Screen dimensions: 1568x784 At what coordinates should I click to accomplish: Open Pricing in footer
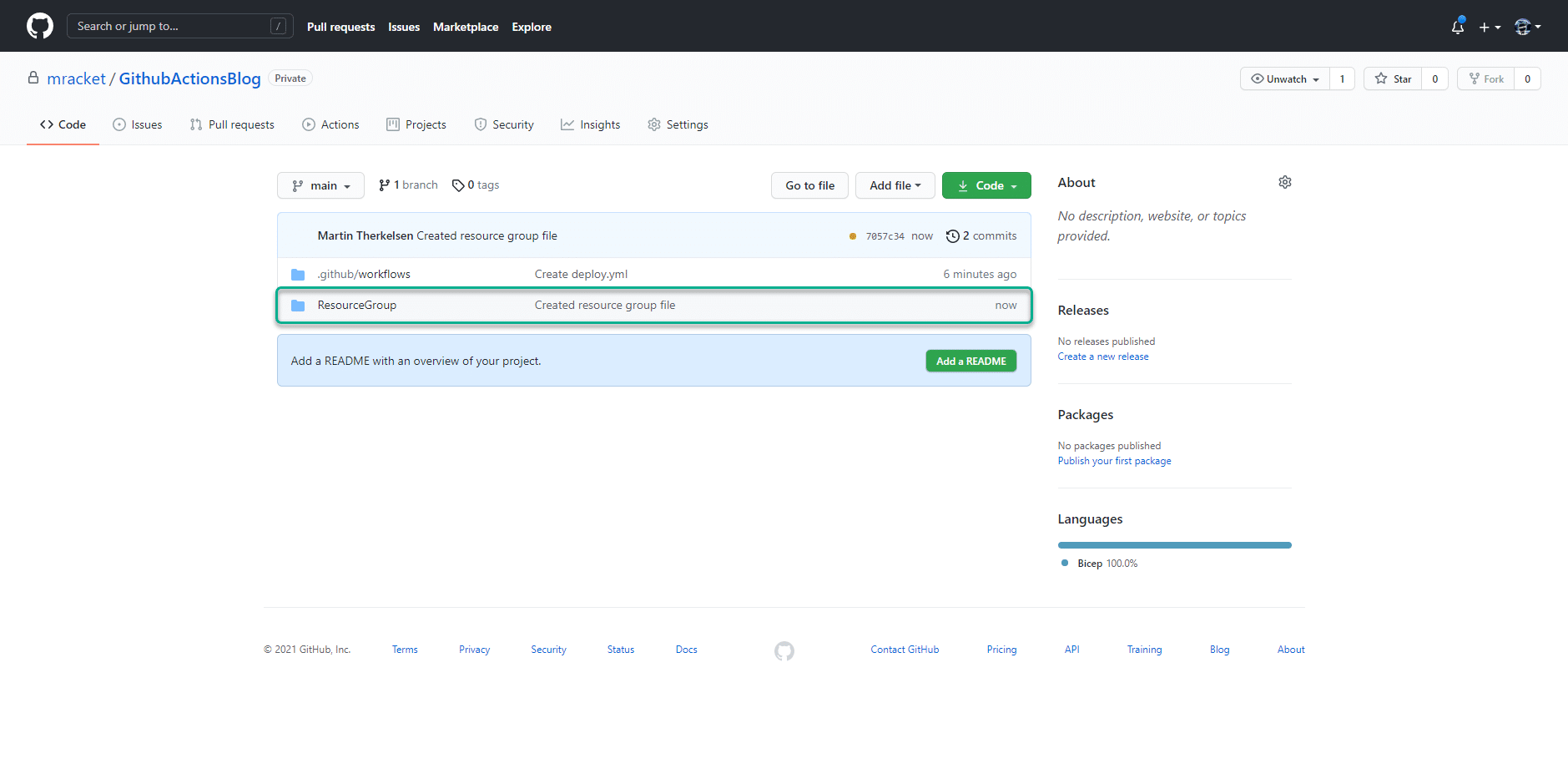click(1001, 650)
